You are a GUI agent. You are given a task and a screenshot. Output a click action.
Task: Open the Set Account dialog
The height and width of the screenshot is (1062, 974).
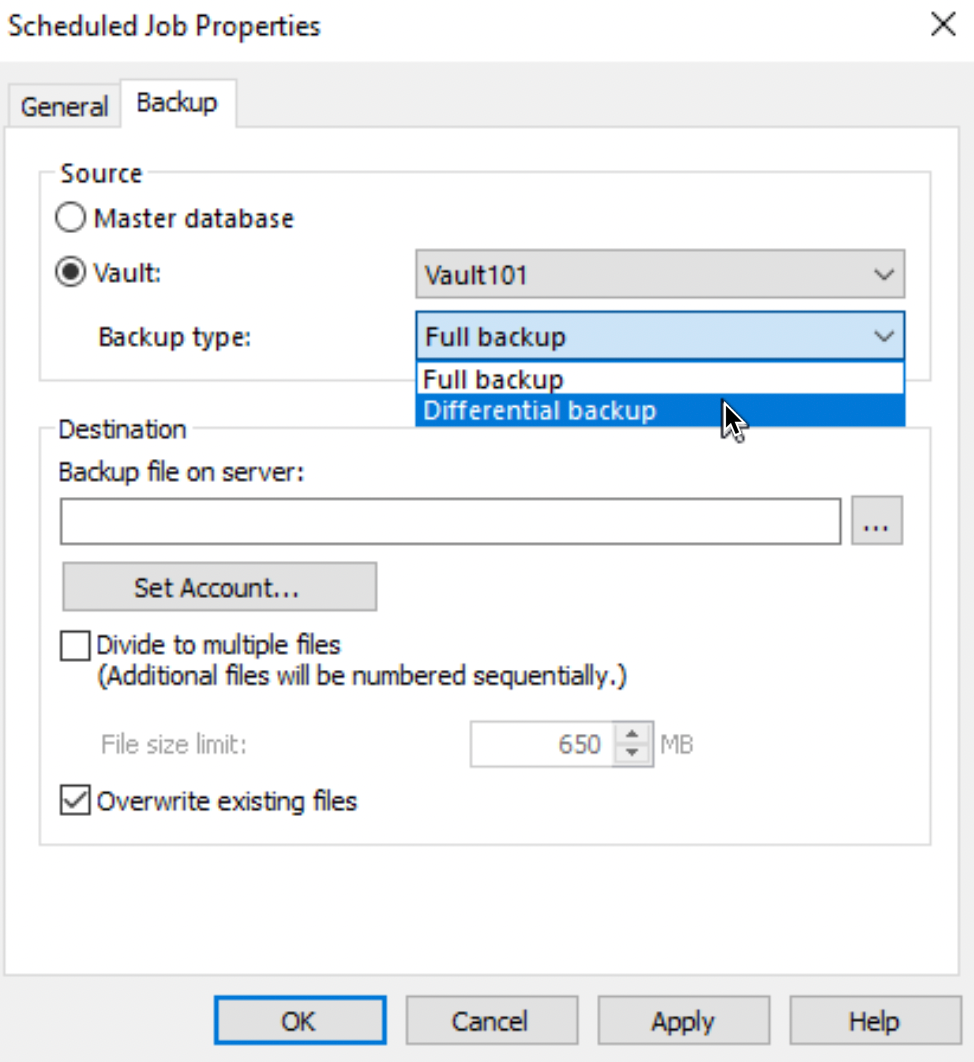[219, 587]
